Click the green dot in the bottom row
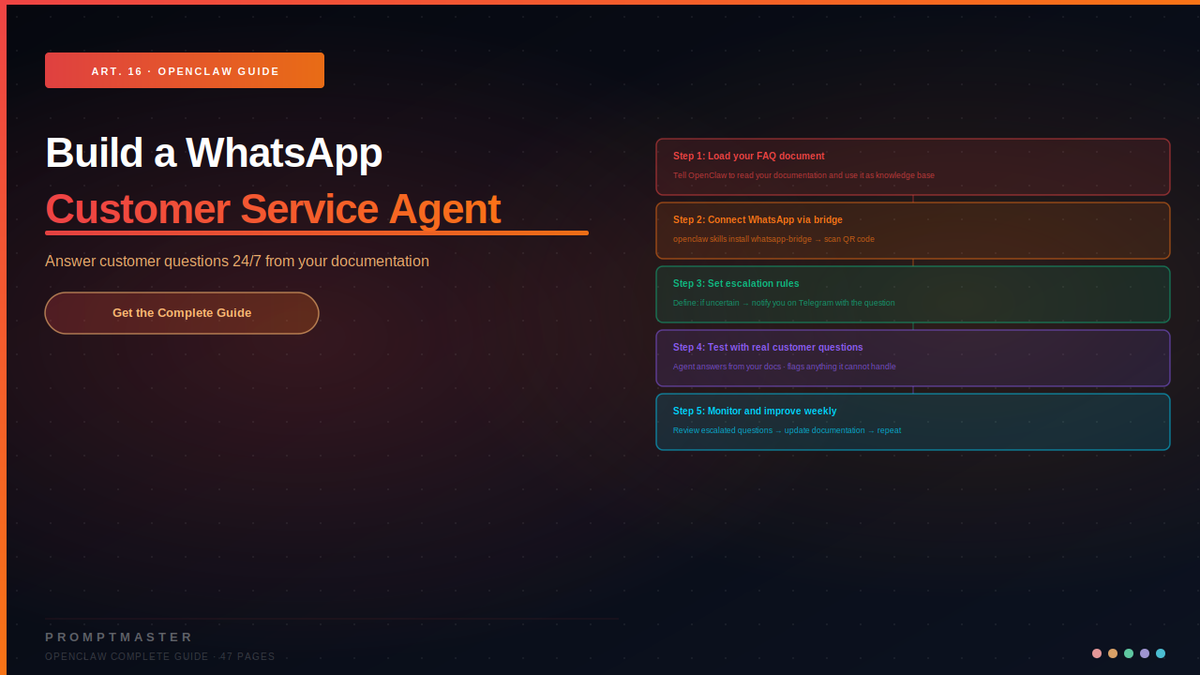The height and width of the screenshot is (675, 1200). pos(1129,653)
